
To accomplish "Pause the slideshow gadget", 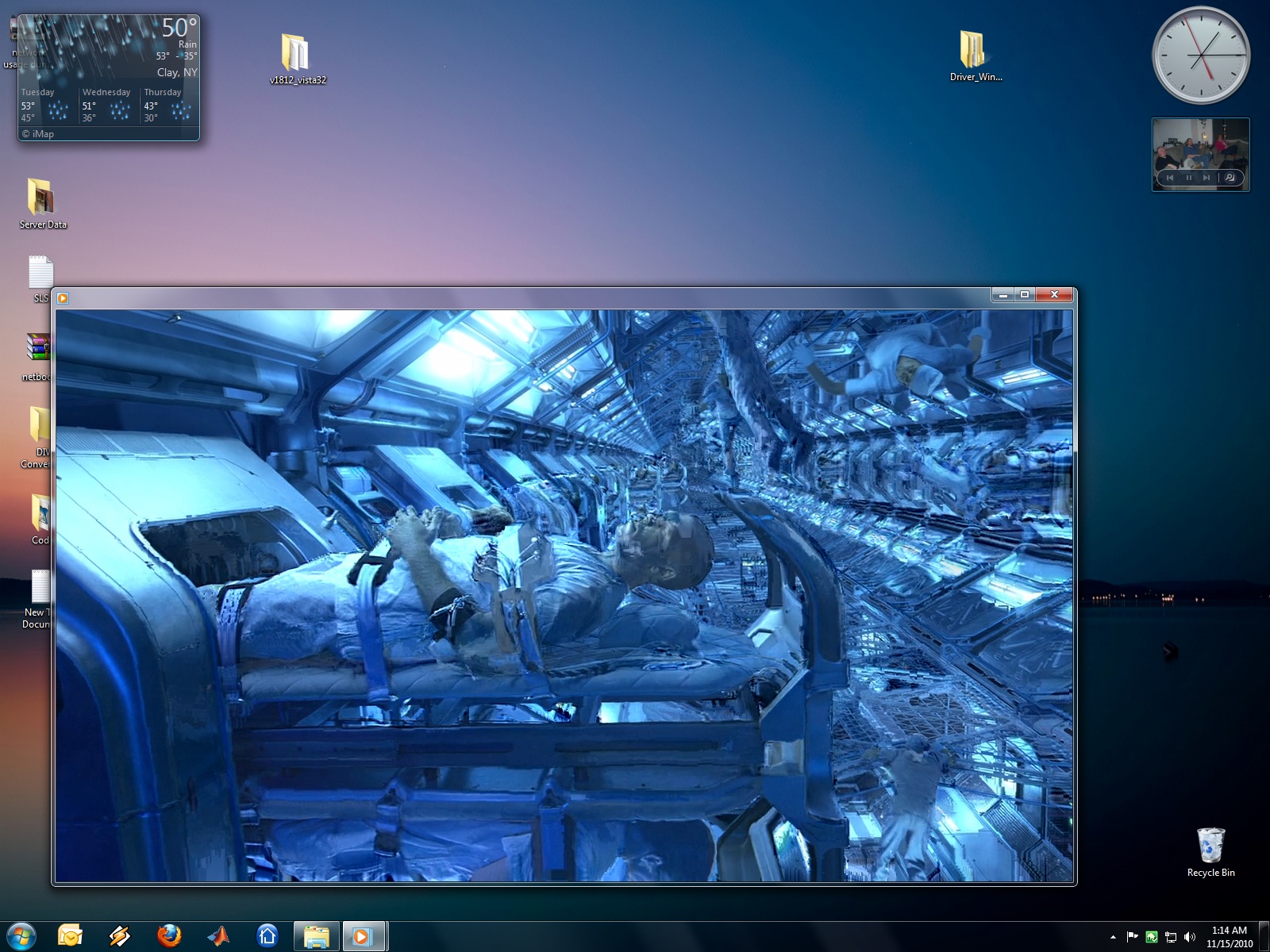I will (1188, 178).
